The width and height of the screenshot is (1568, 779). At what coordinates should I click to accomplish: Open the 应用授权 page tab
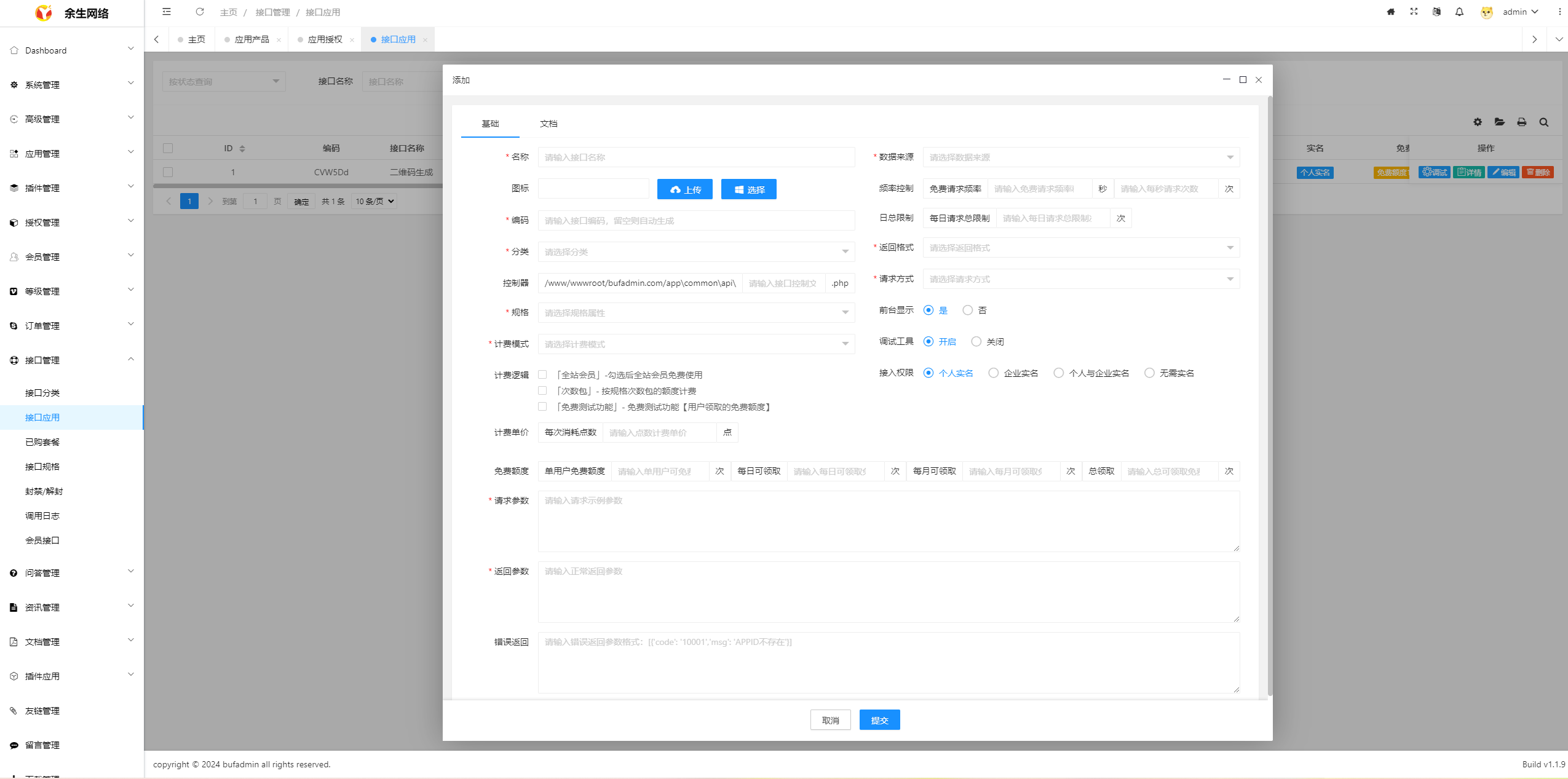325,39
